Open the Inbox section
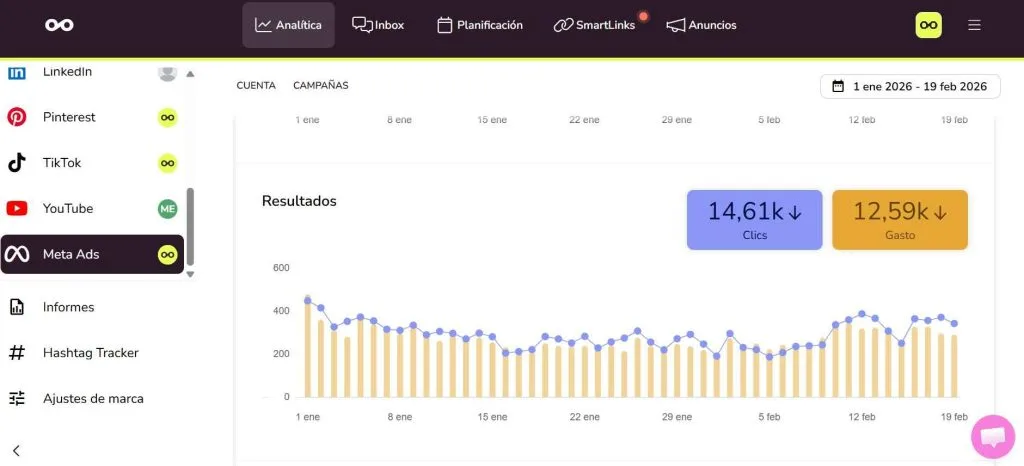The height and width of the screenshot is (466, 1024). click(378, 25)
